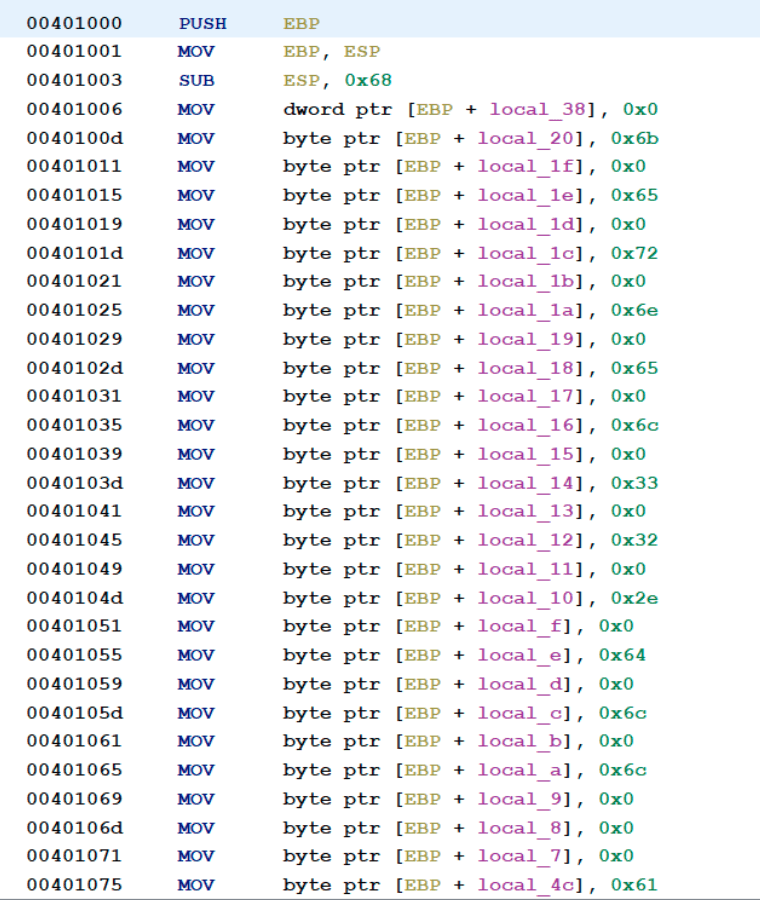Click the local_12 variable reference
Screen dimensions: 760x900
pos(518,540)
